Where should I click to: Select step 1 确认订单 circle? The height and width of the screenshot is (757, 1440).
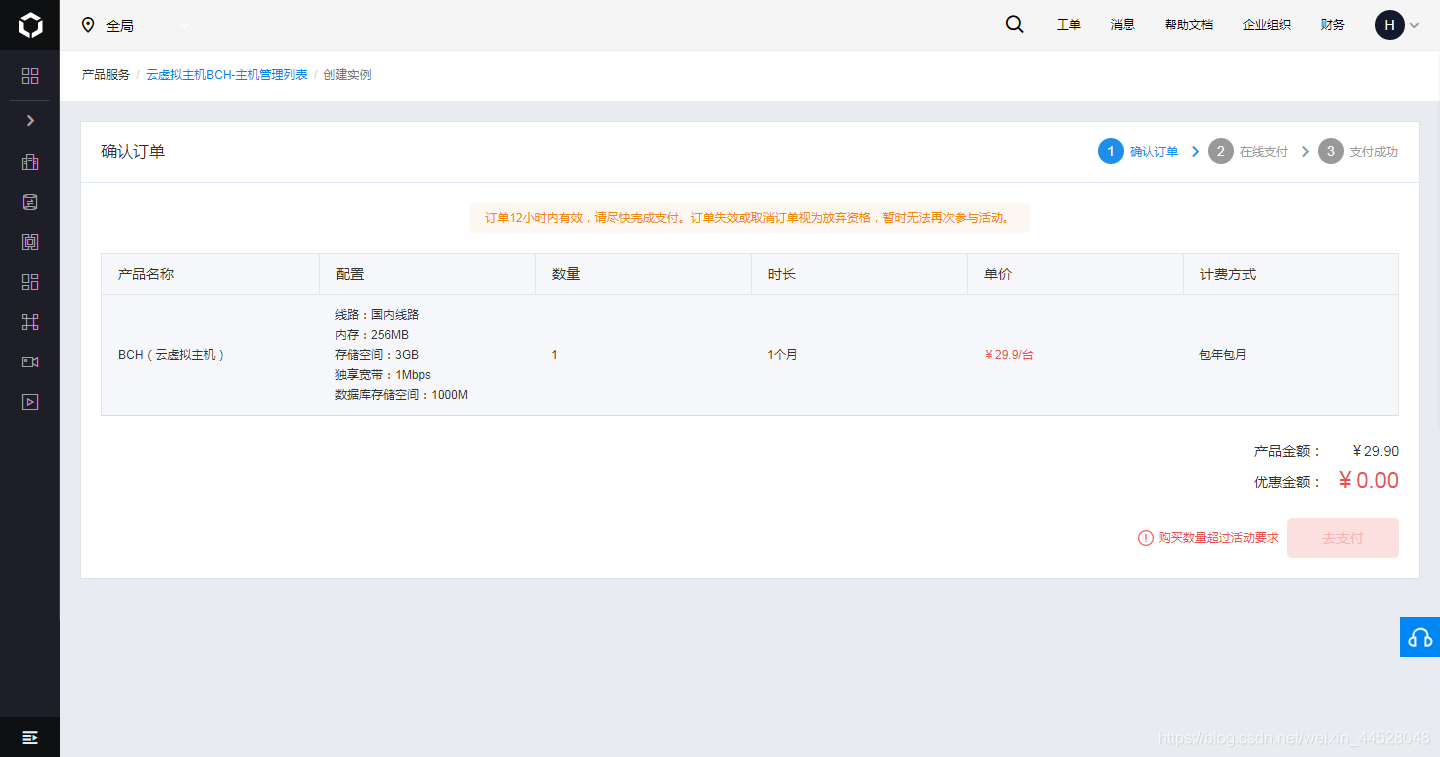pos(1110,152)
